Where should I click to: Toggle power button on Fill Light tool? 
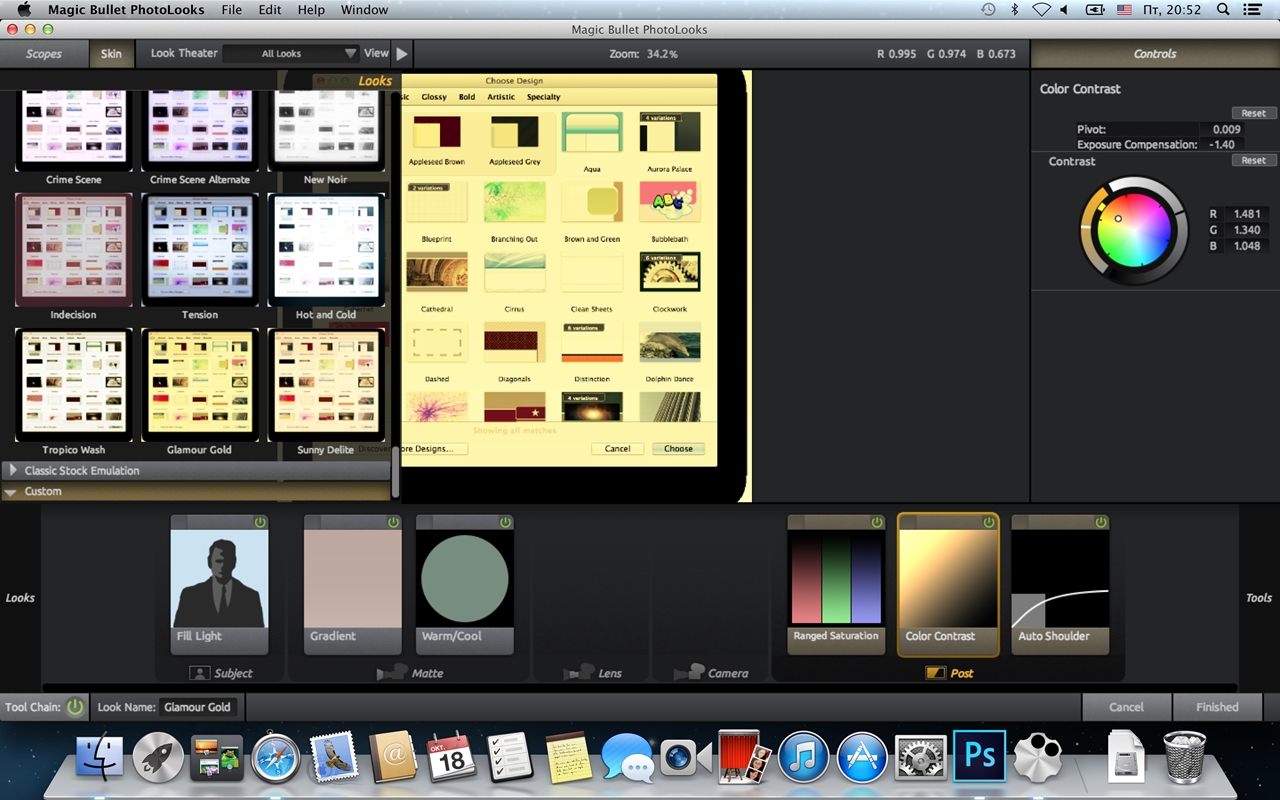260,522
